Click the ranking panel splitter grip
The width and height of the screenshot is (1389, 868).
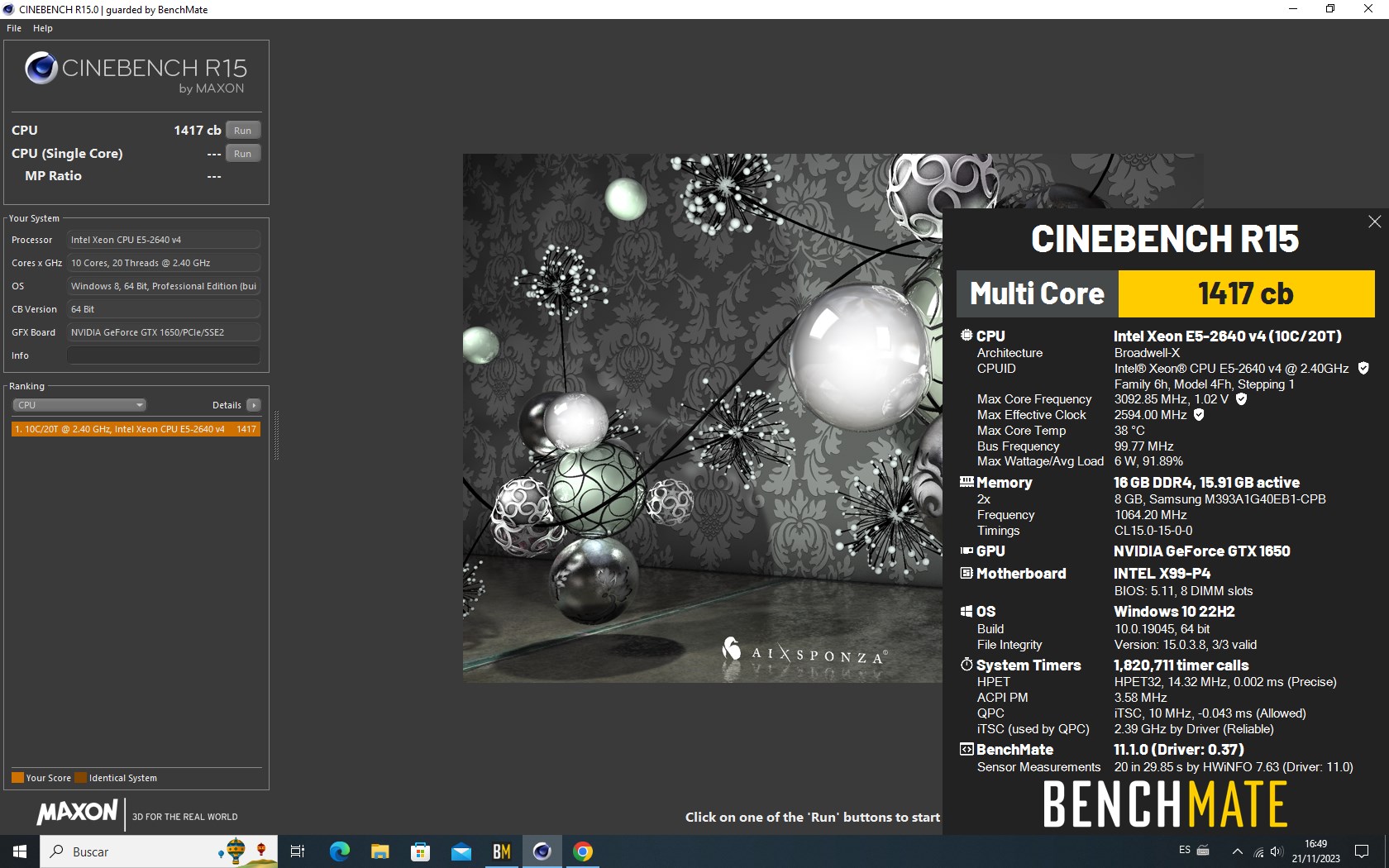(276, 435)
